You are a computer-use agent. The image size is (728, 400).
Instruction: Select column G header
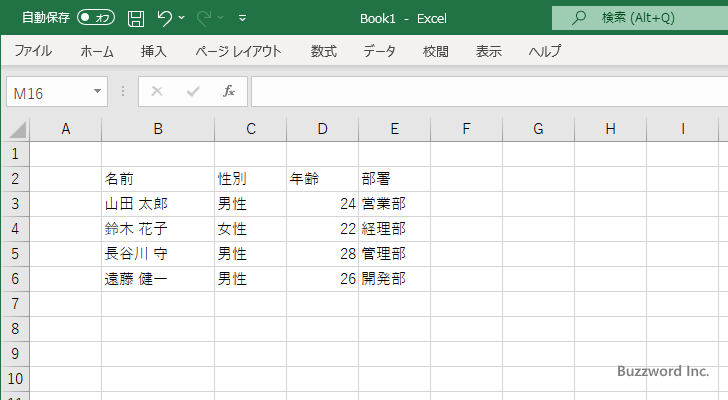click(538, 129)
